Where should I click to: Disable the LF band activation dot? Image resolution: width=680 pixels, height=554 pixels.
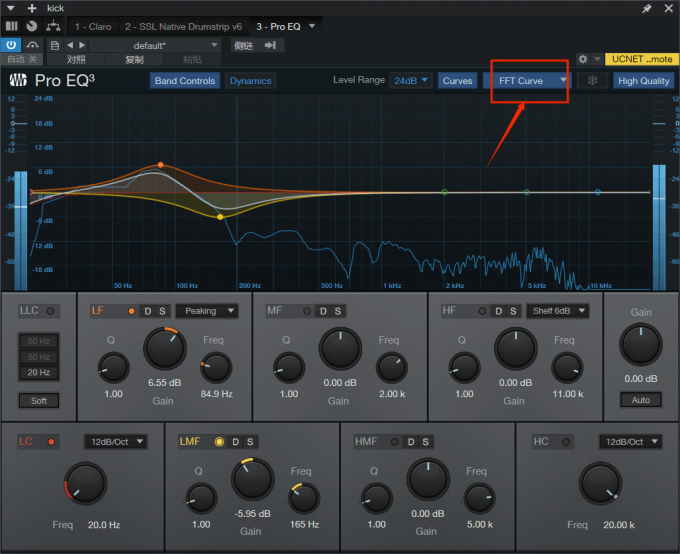131,311
